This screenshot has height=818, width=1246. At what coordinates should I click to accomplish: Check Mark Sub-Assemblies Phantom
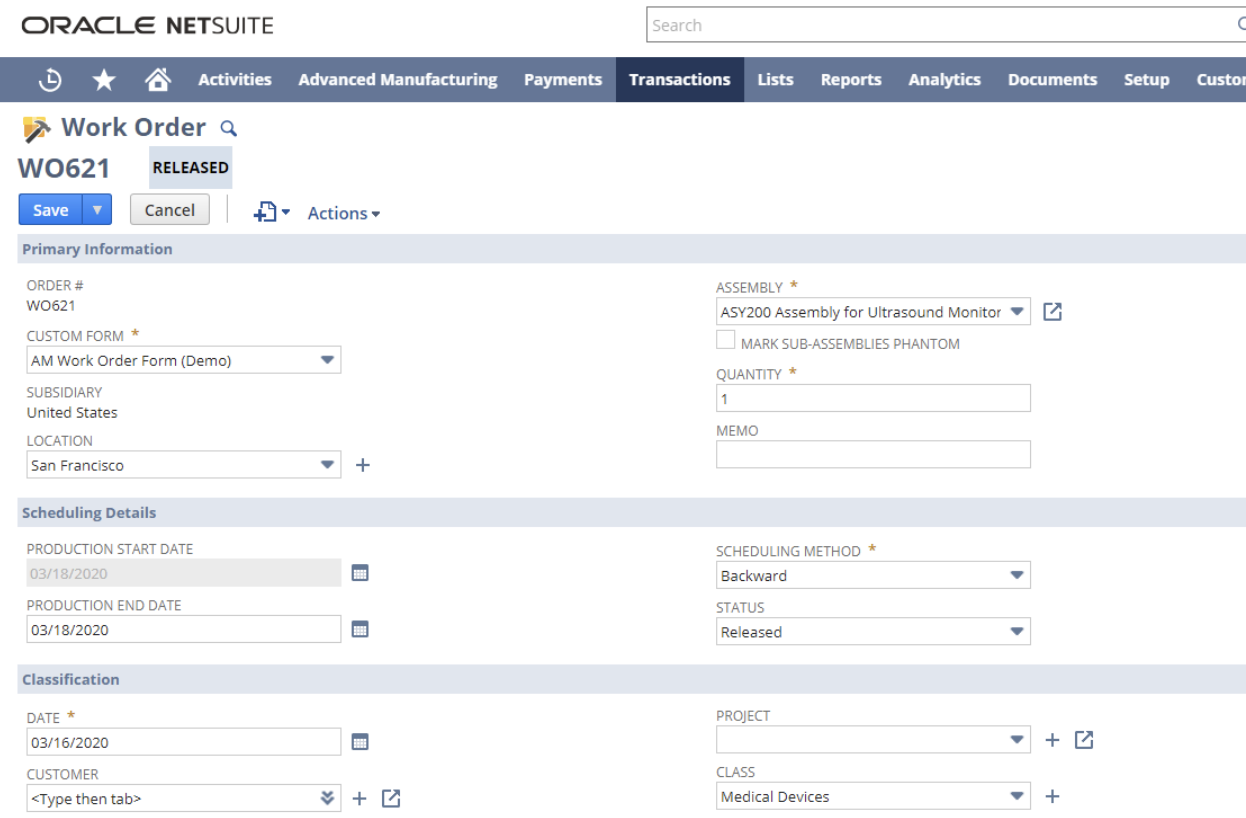coord(725,341)
